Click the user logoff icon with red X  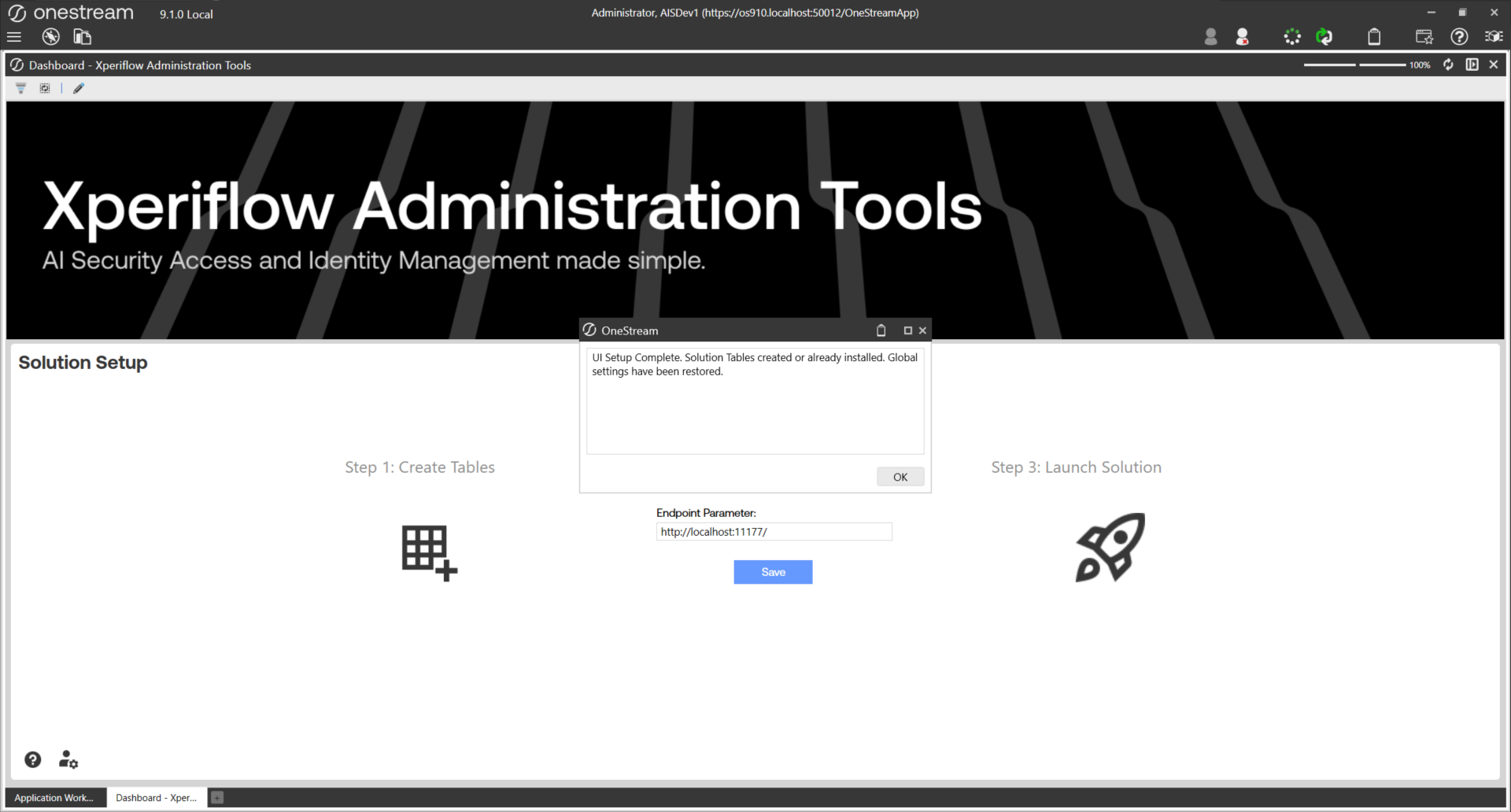(x=1242, y=37)
